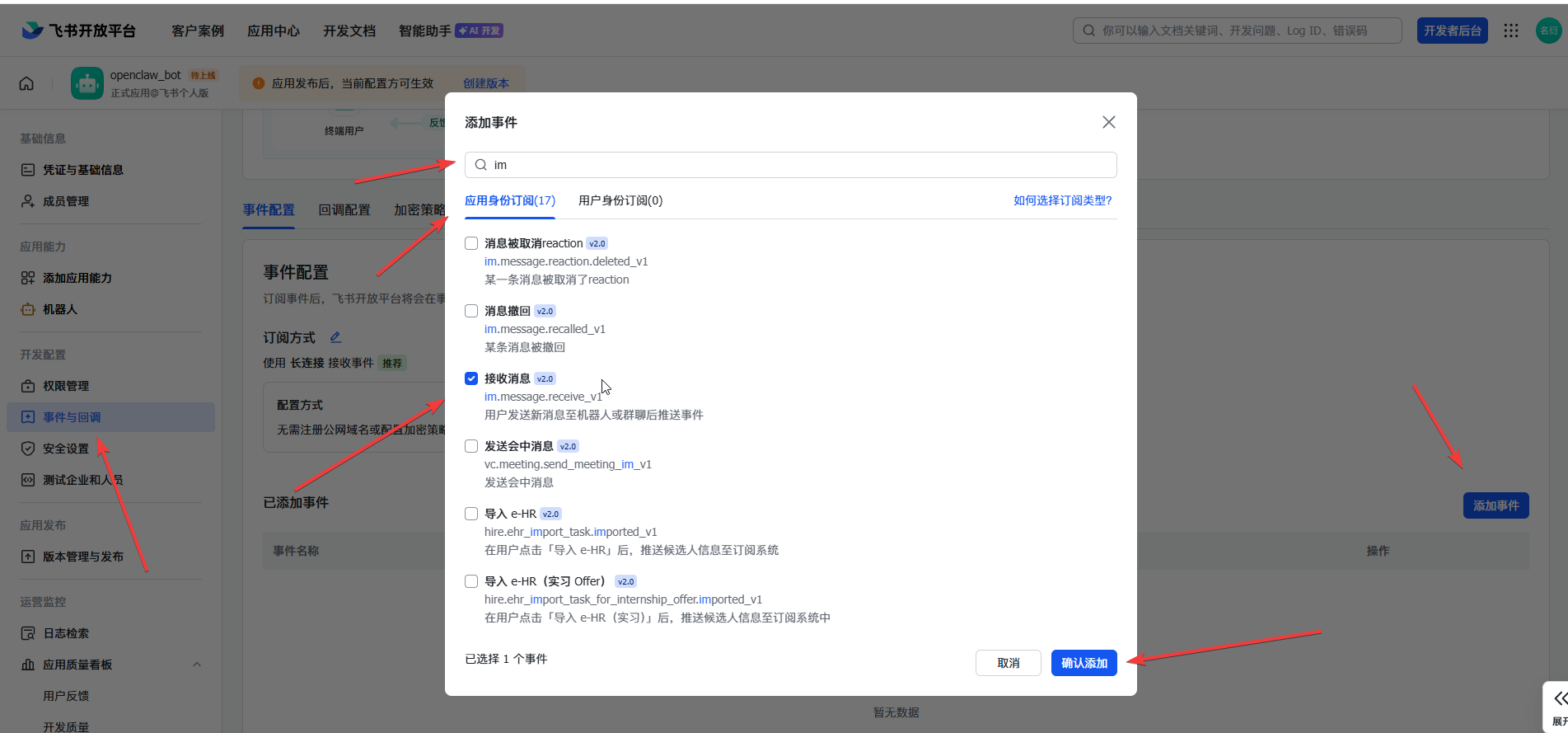This screenshot has height=733, width=1568.
Task: Switch to 用户身份订阅(0) tab
Action: pyautogui.click(x=620, y=200)
